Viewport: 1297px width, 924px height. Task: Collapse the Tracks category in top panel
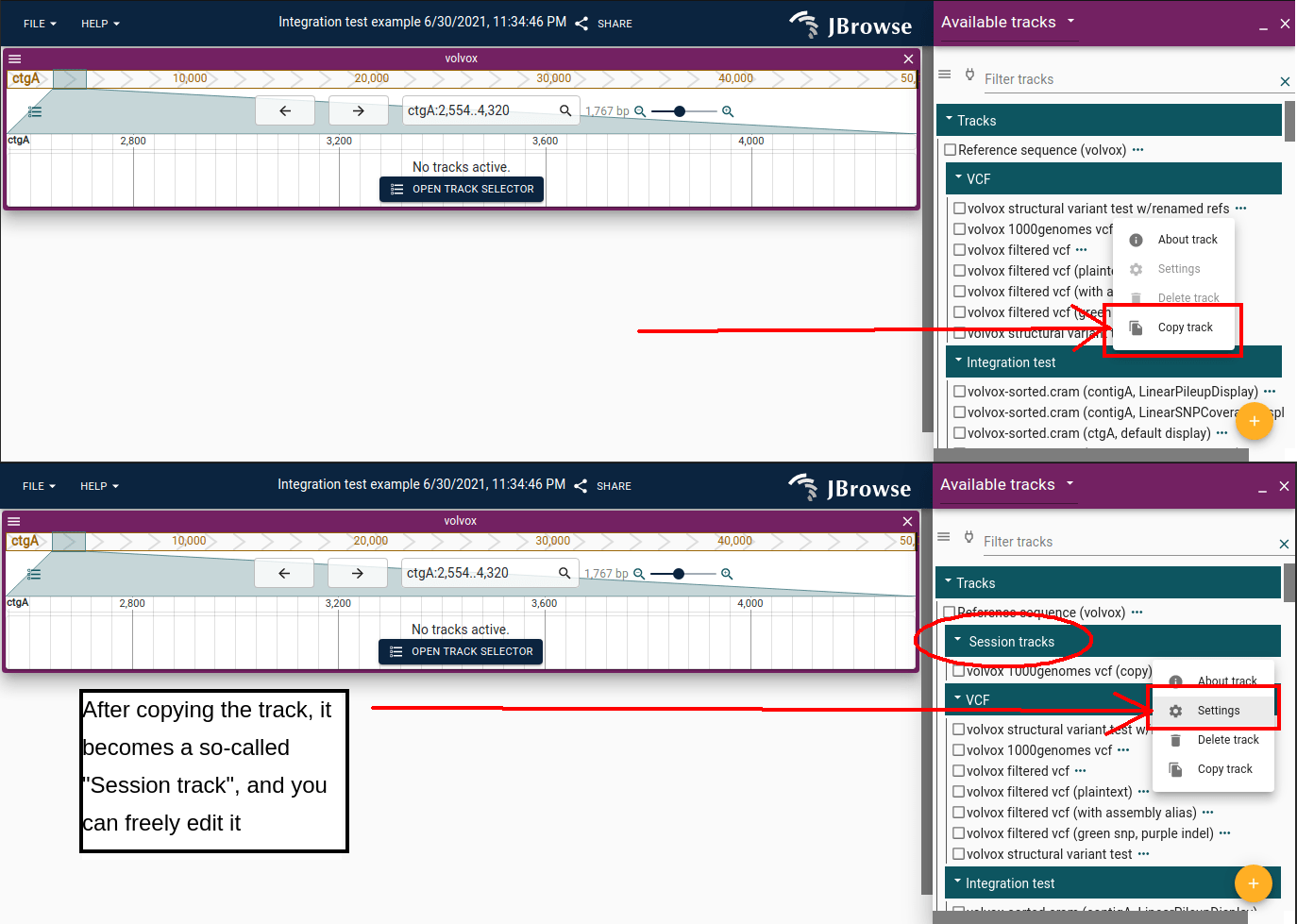(x=1109, y=121)
